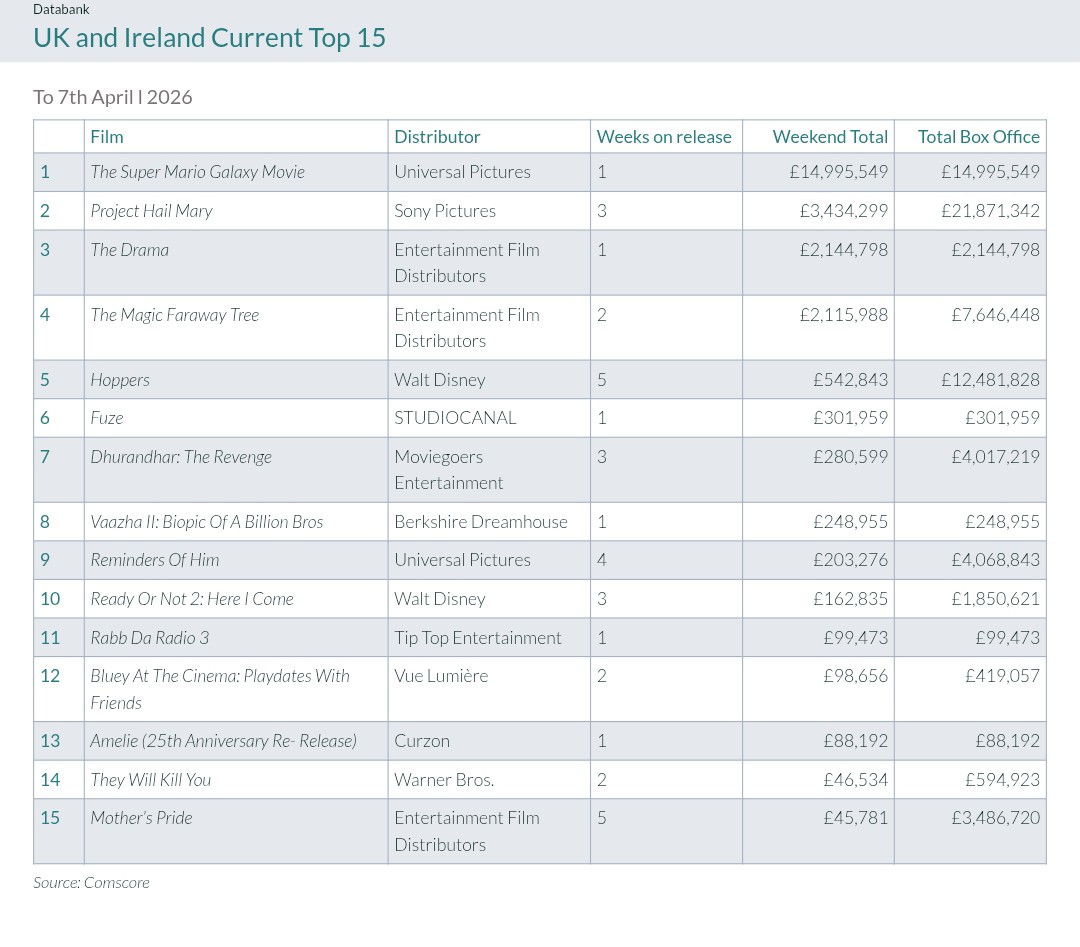
Task: Click 'Dhurandhar: The Revenge' film title
Action: pyautogui.click(x=181, y=457)
